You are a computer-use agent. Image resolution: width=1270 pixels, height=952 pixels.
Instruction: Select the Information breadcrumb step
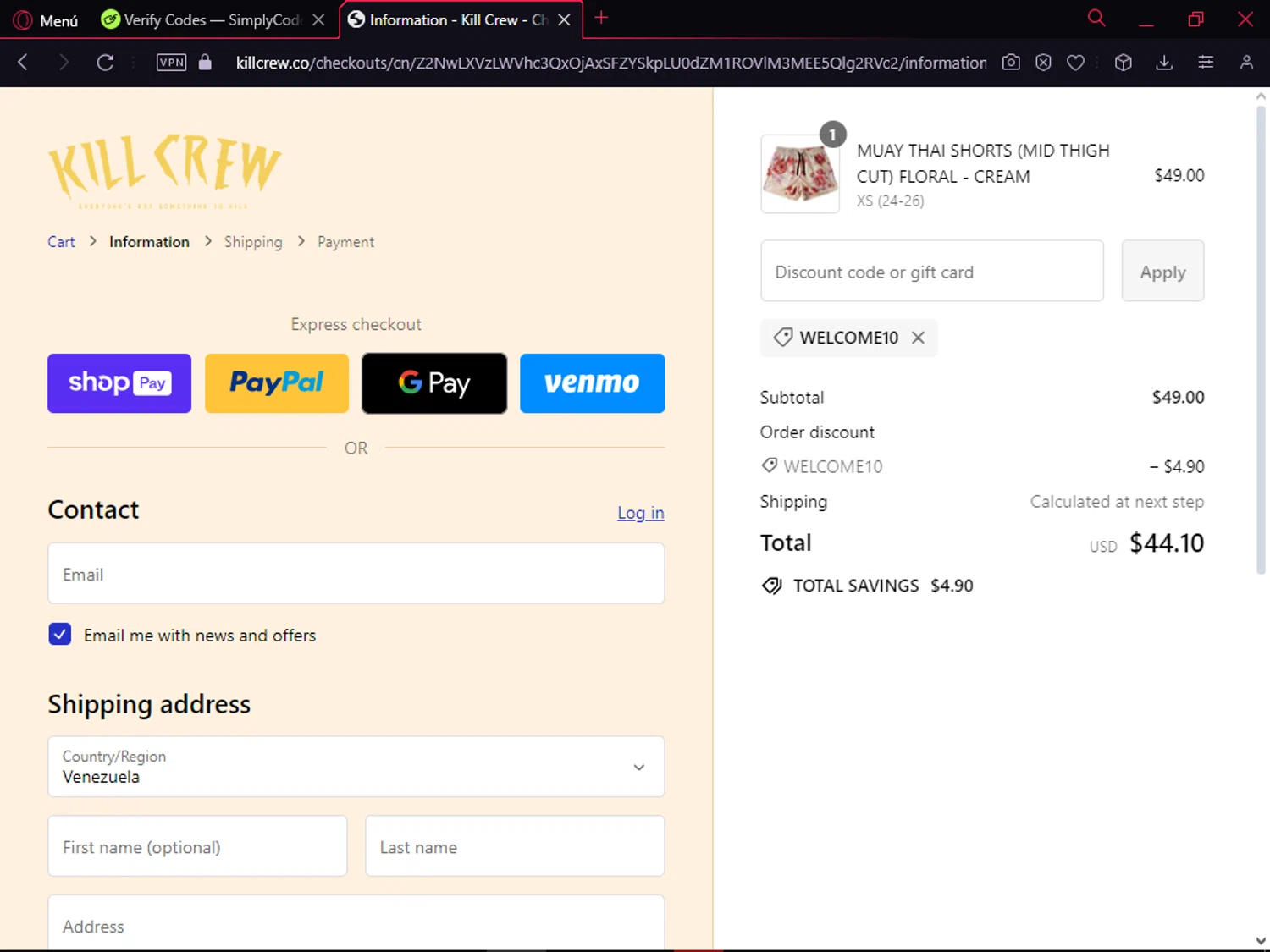149,242
